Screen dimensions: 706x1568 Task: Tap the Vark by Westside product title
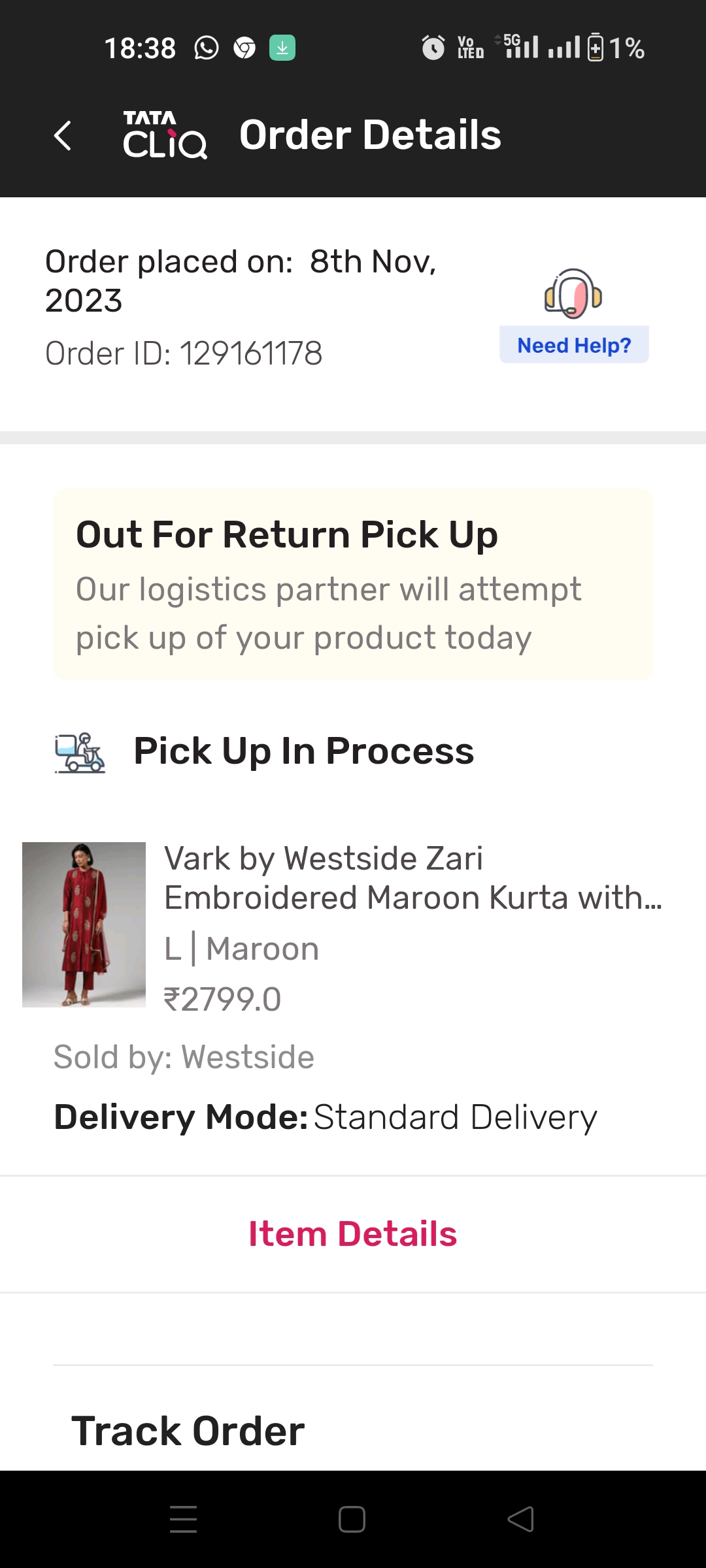412,877
